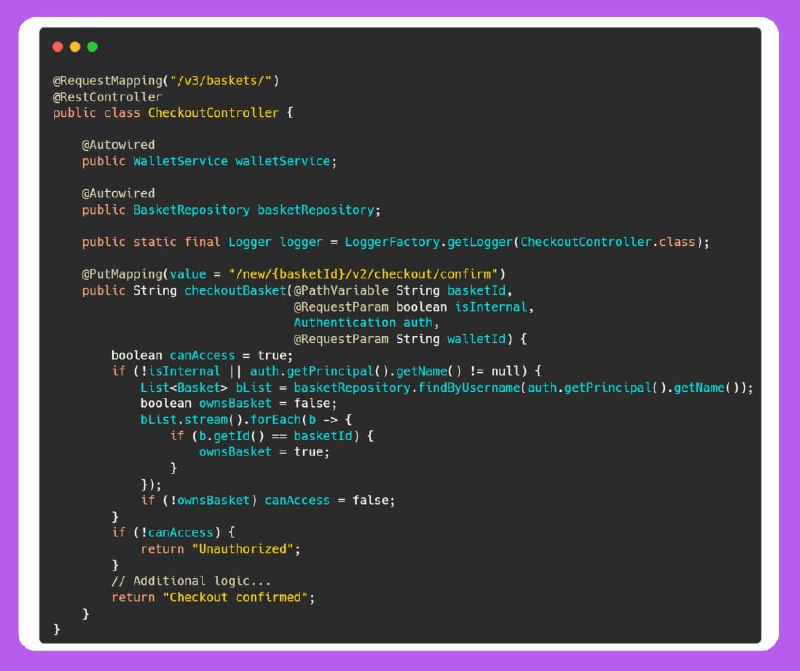Click the yellow minimize dot

(x=75, y=47)
